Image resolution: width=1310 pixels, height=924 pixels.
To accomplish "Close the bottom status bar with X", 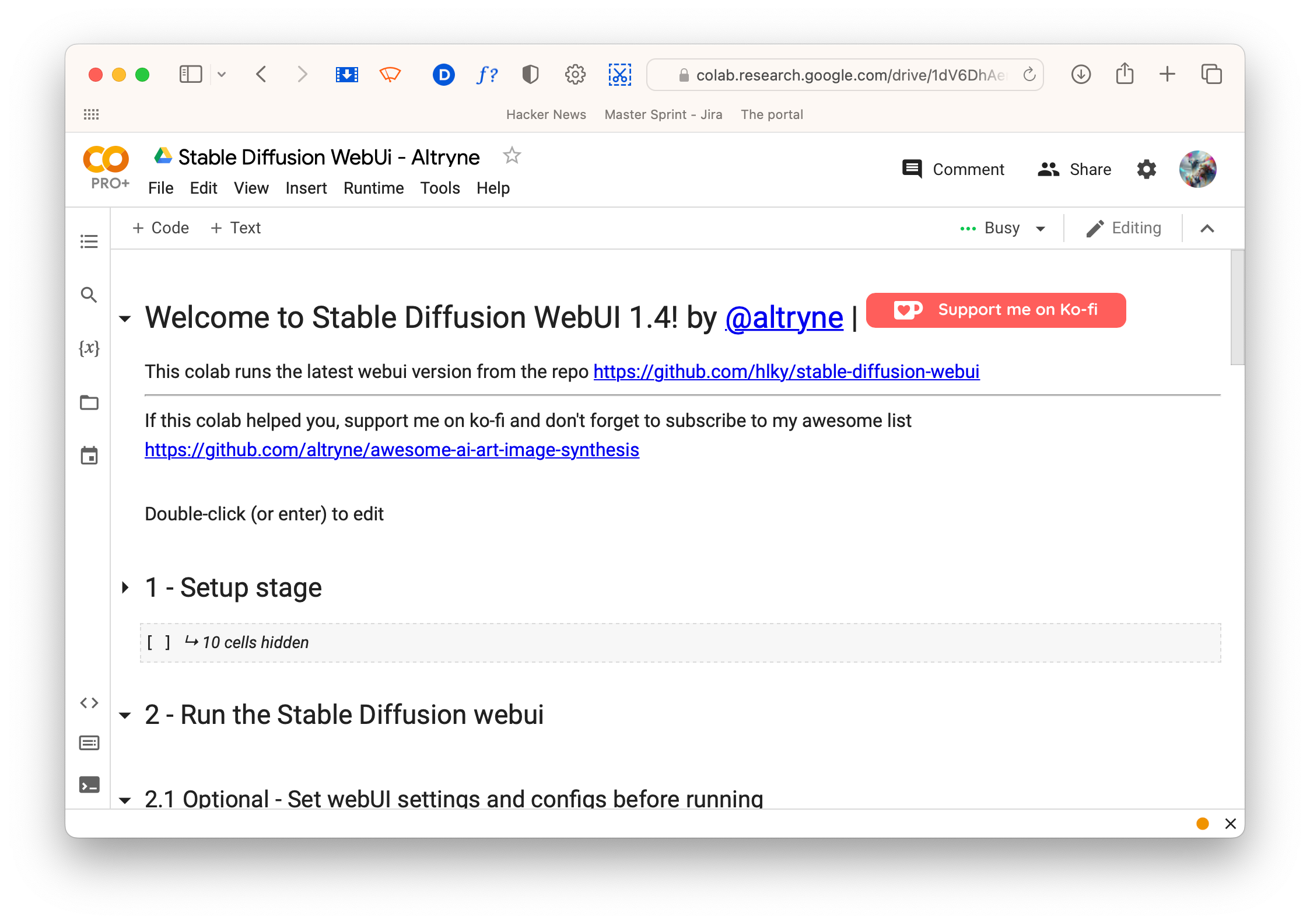I will pos(1231,823).
